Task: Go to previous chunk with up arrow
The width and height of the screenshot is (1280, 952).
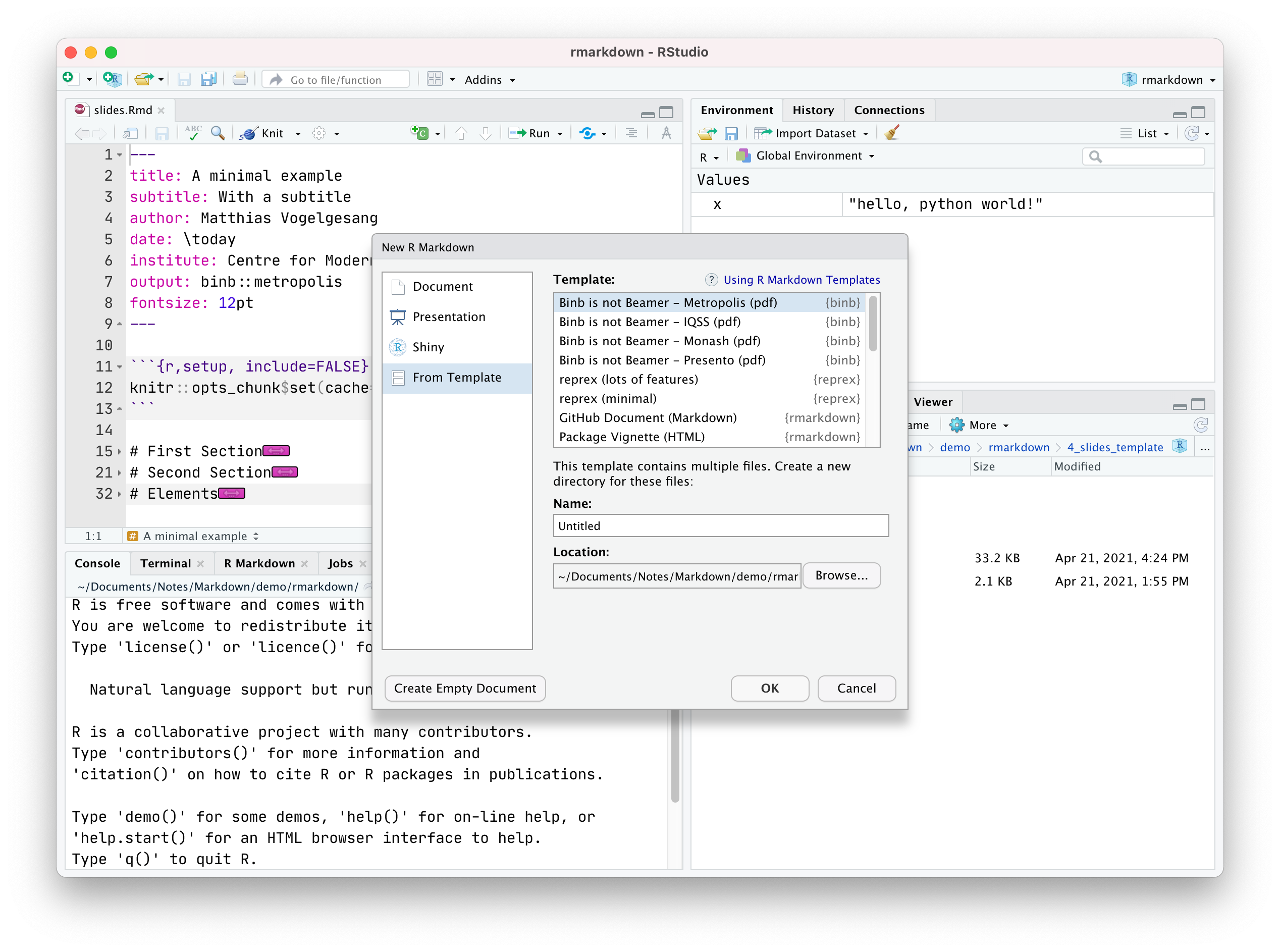Action: click(x=461, y=133)
